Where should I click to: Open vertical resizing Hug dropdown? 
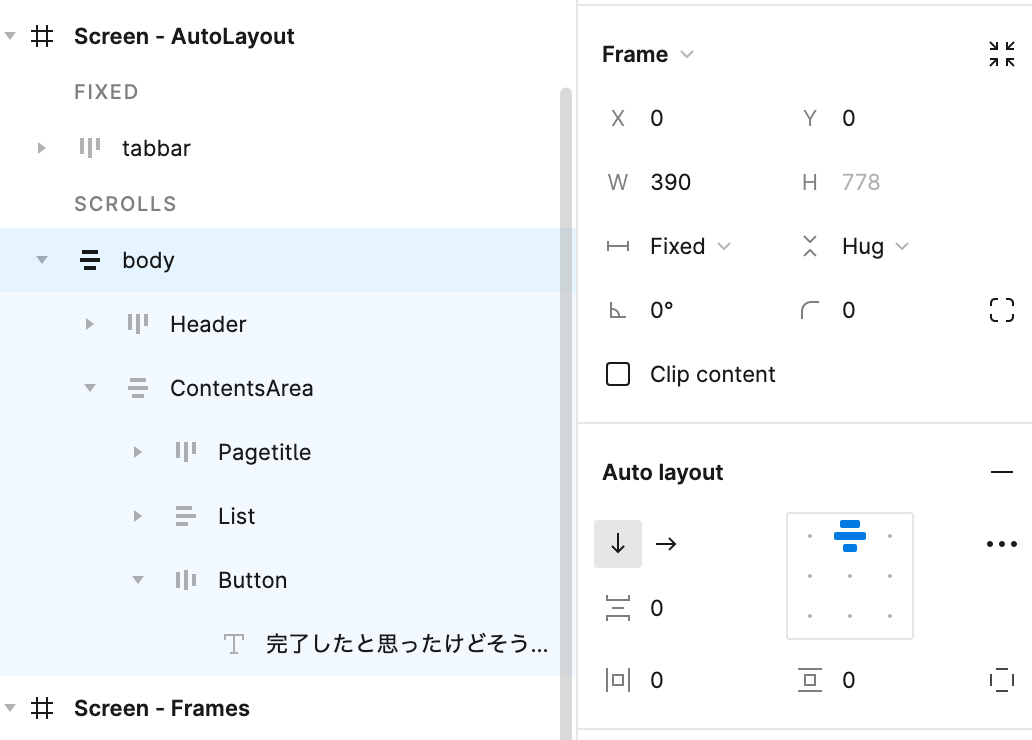[874, 246]
